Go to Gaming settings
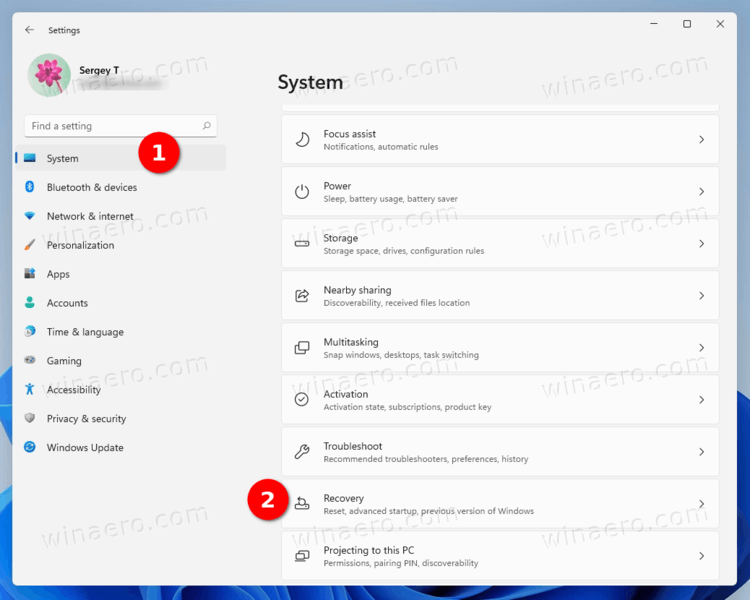Screen dimensions: 750x600 pos(121,360)
